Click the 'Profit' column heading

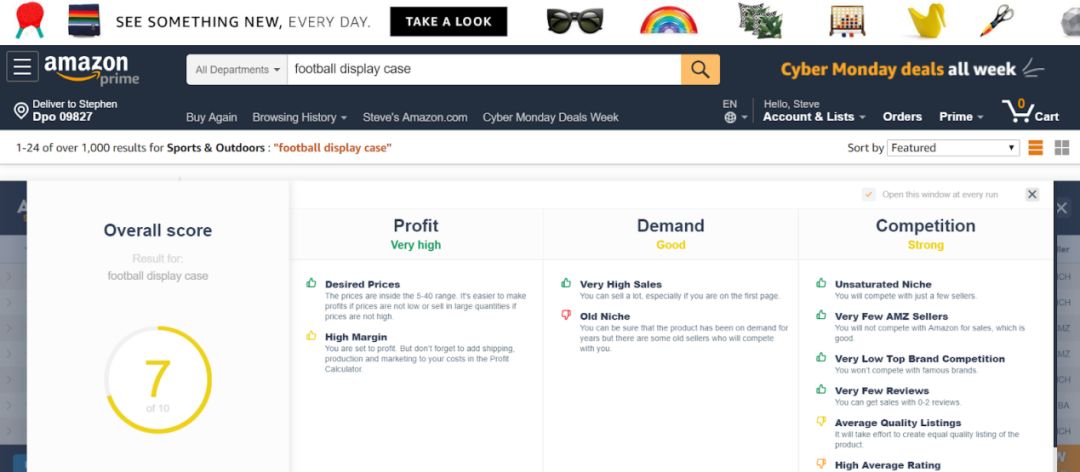click(x=416, y=226)
